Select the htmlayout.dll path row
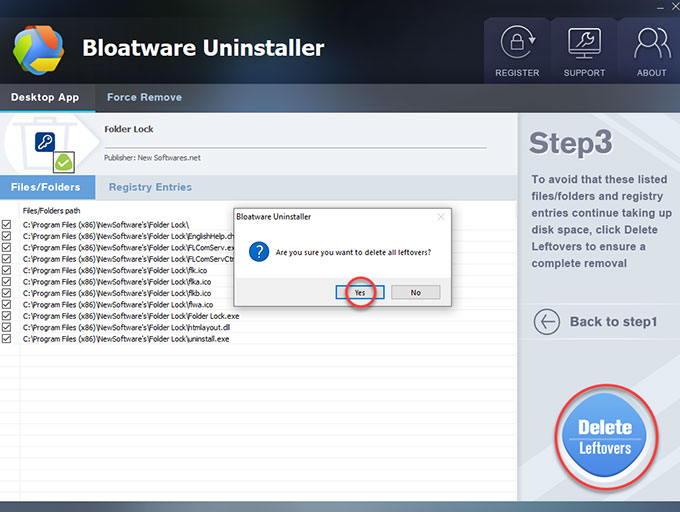680x512 pixels. [126, 327]
